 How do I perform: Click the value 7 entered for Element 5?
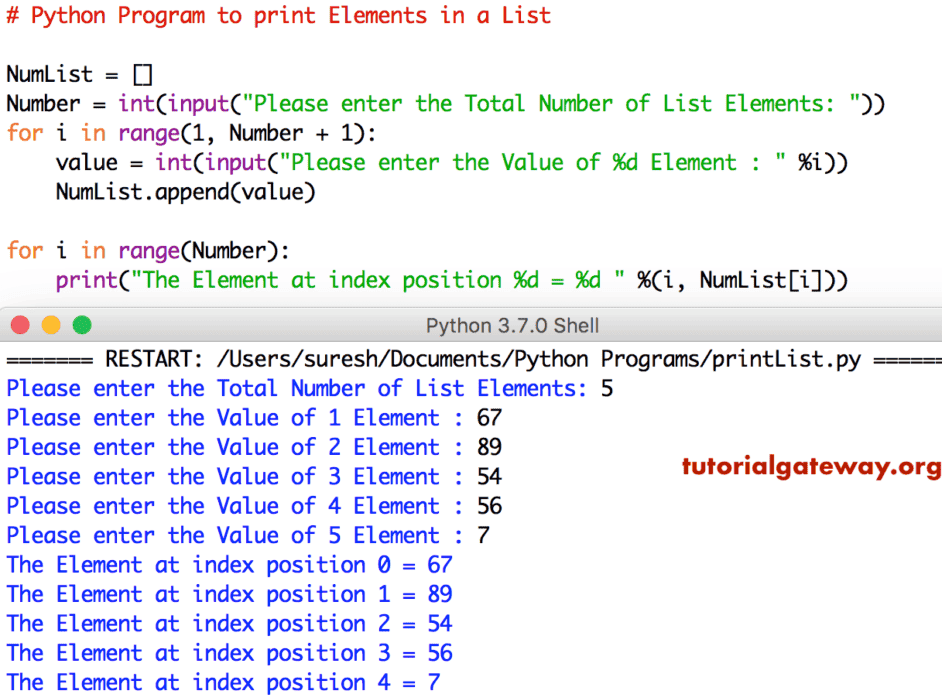[x=482, y=535]
